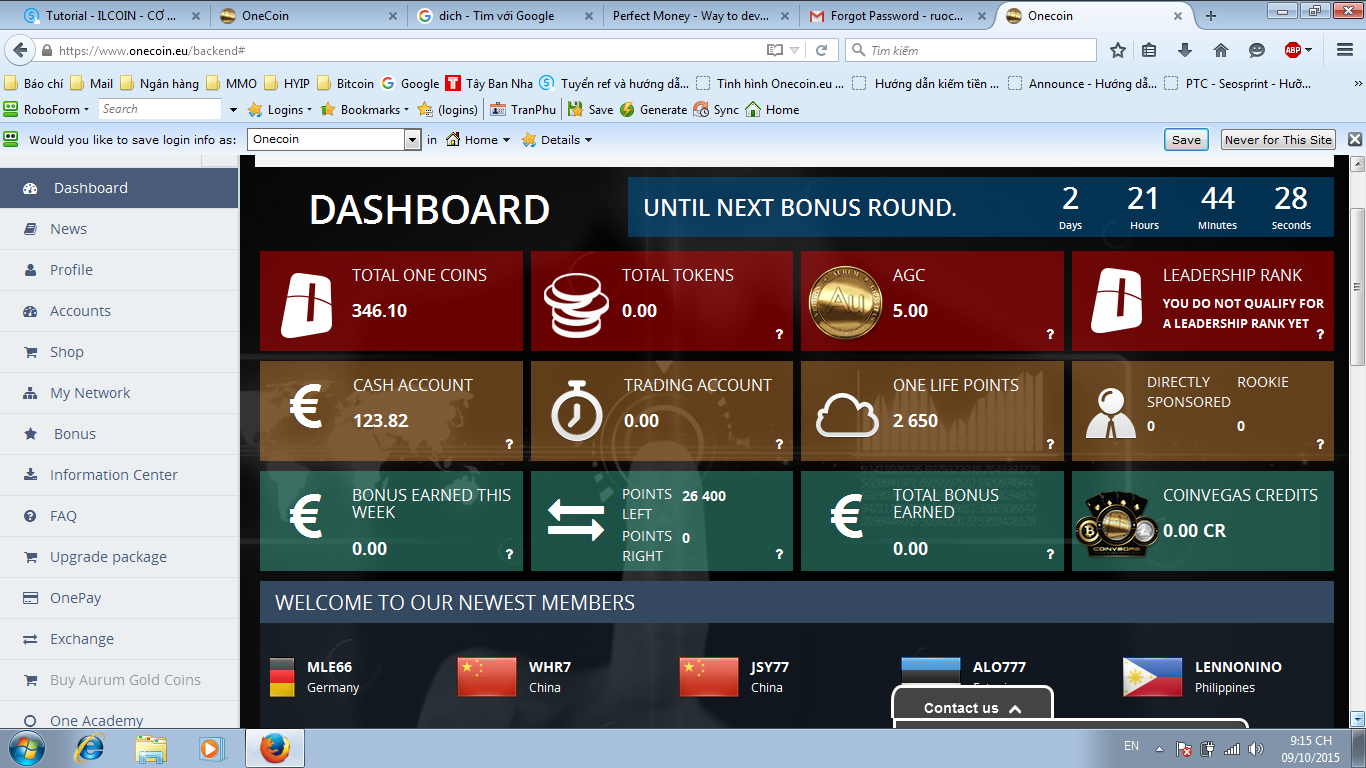Viewport: 1366px width, 768px height.
Task: Click the Adblock Plus toolbar icon
Action: pyautogui.click(x=1293, y=50)
